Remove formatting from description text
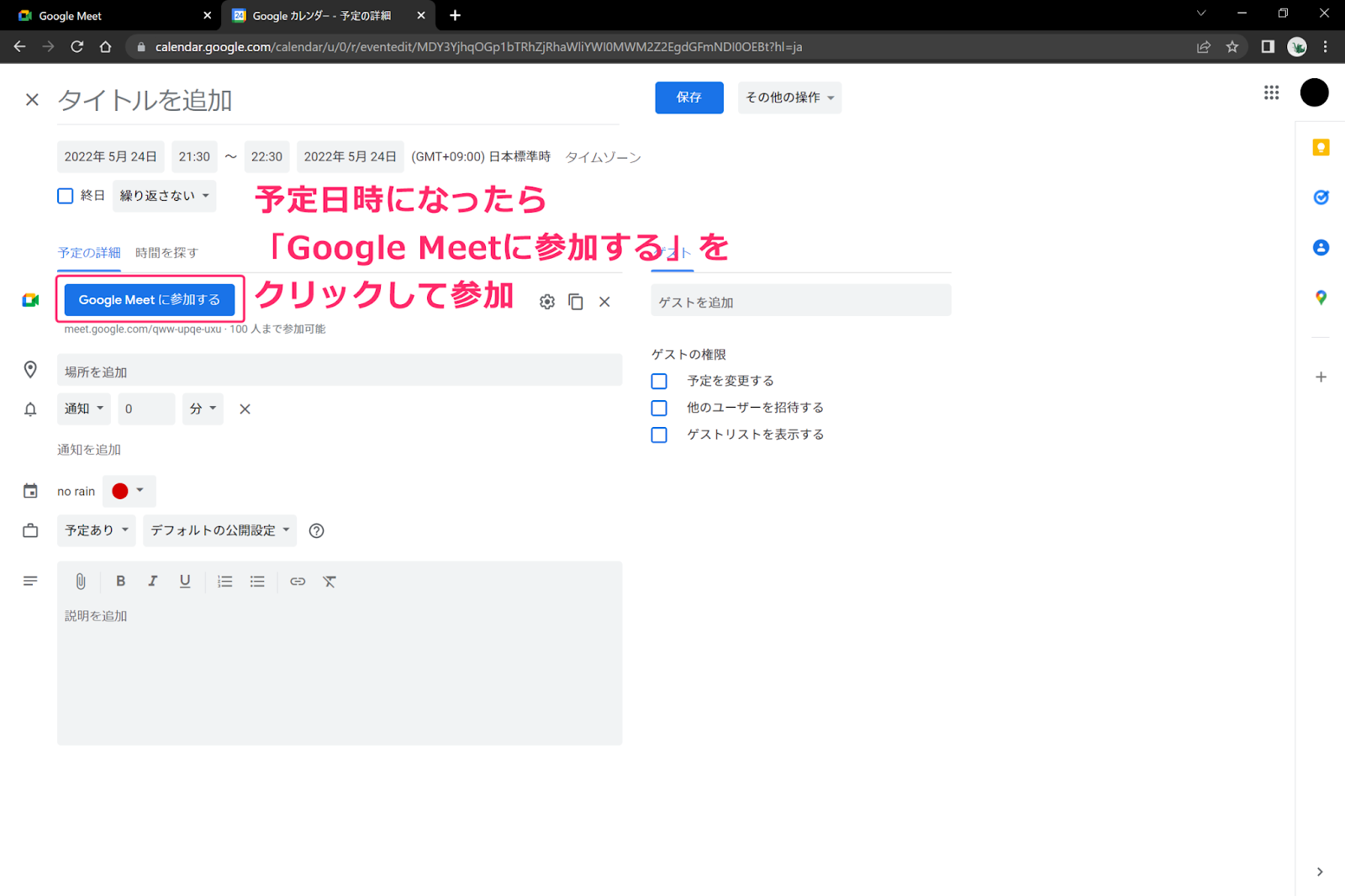 (x=330, y=581)
